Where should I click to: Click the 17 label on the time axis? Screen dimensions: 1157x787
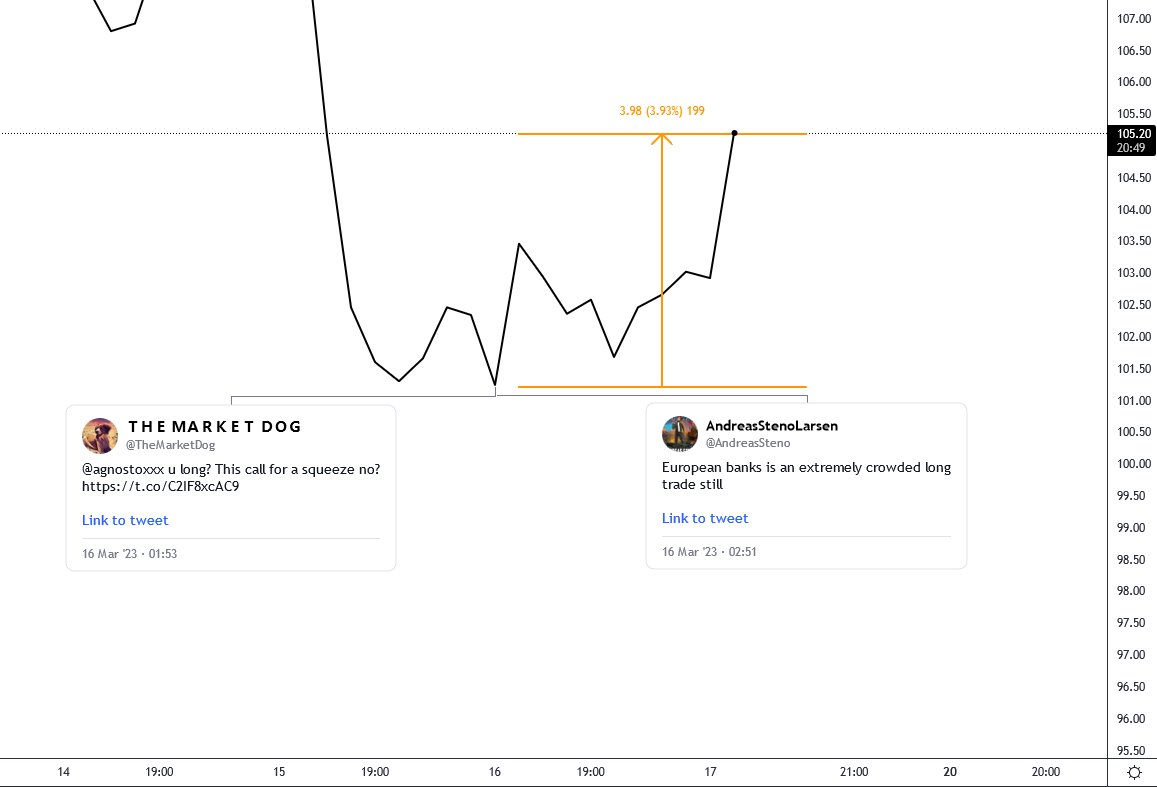click(710, 771)
